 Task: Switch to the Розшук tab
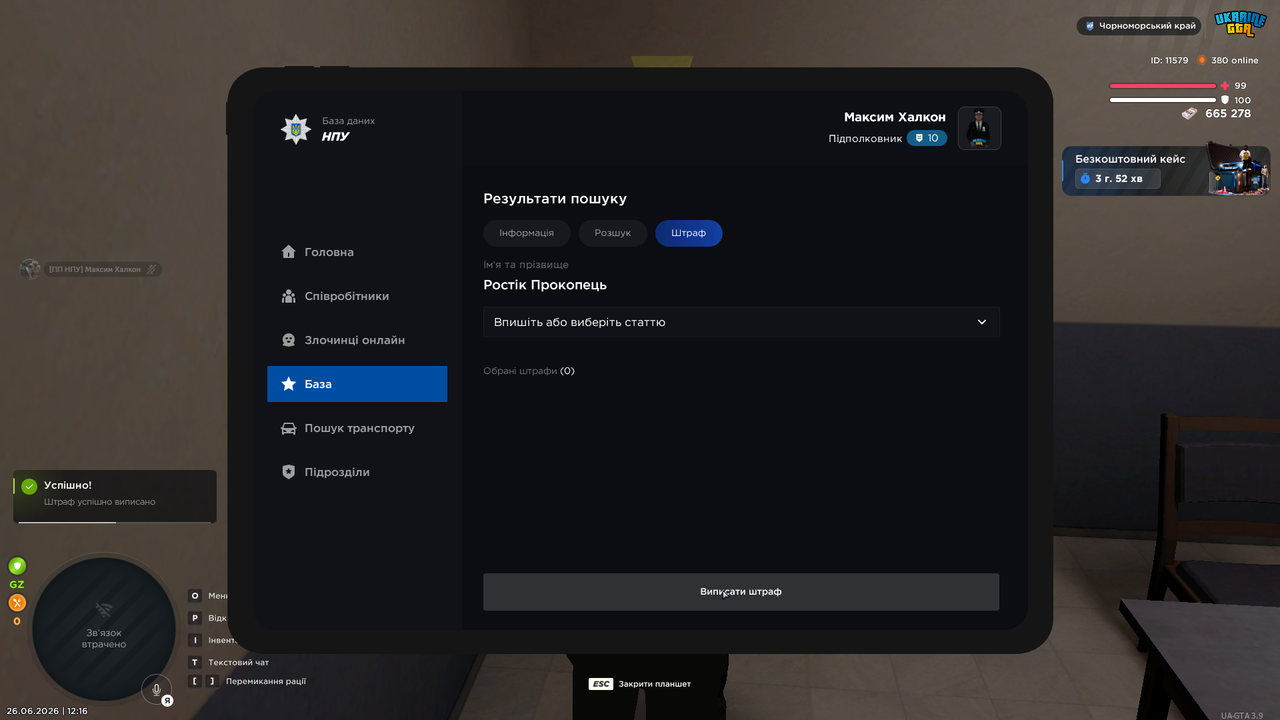pos(613,233)
